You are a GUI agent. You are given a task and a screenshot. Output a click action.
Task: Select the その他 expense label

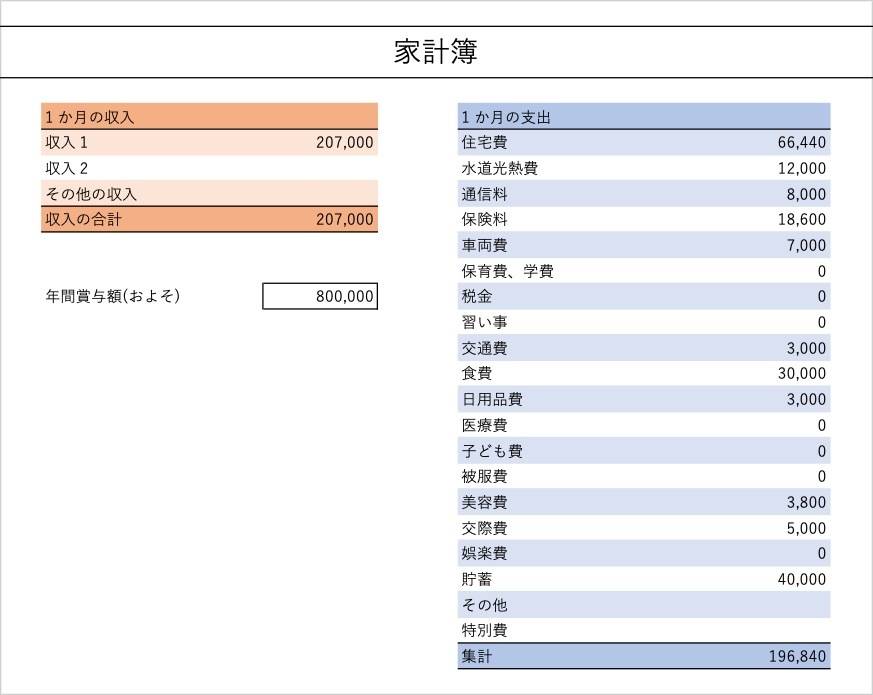click(x=484, y=605)
